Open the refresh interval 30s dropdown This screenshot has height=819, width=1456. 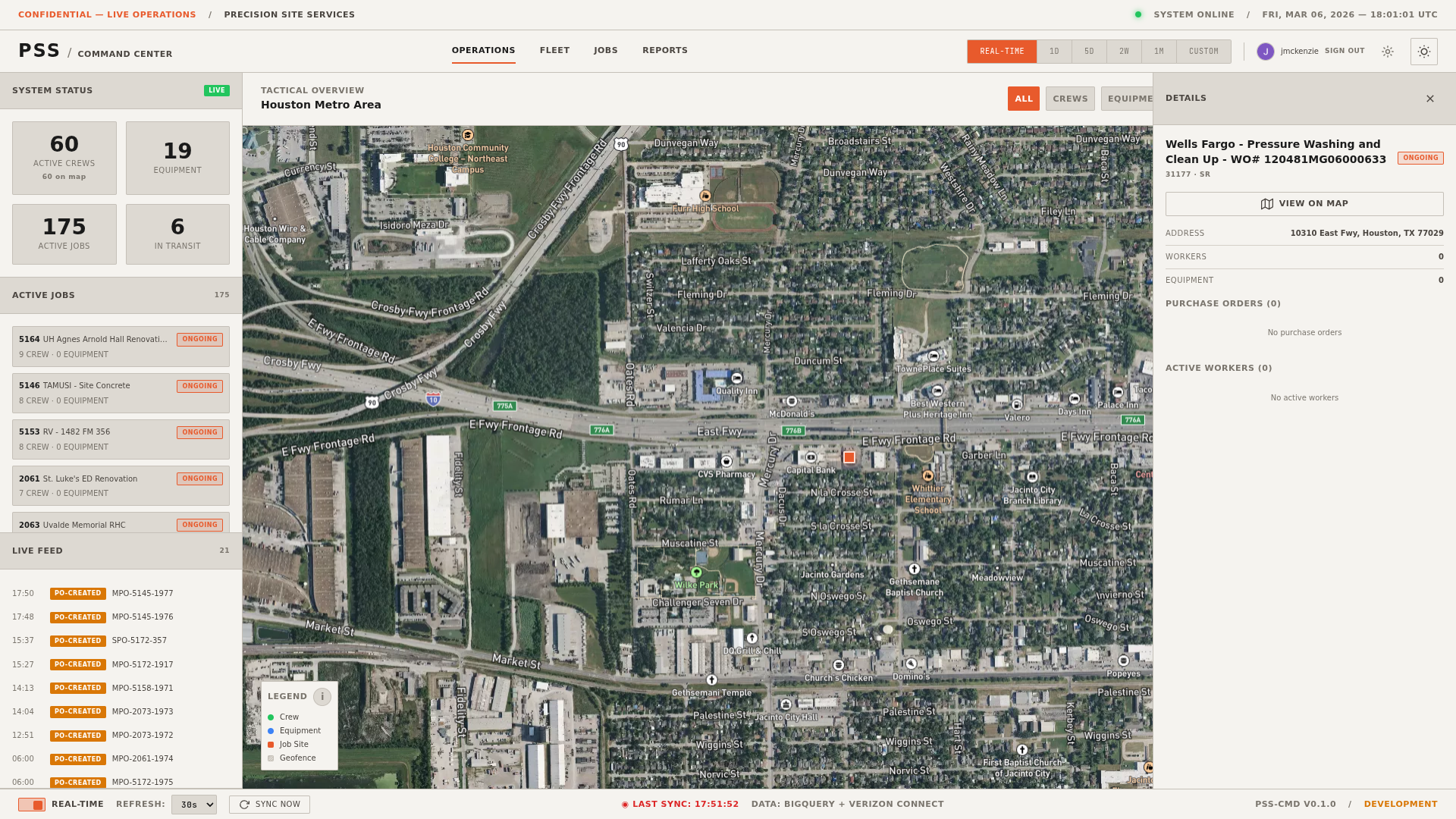pyautogui.click(x=193, y=805)
